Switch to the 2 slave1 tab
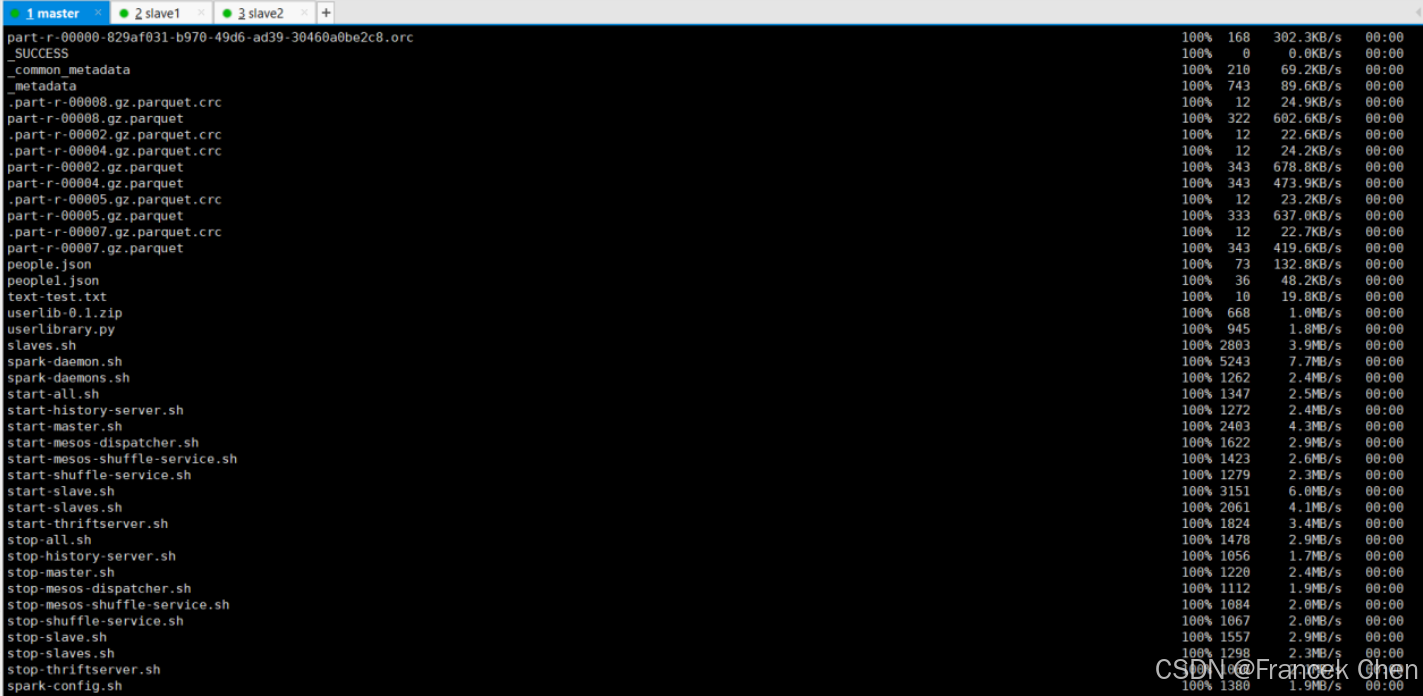Screen dimensions: 1423x696 (x=157, y=13)
